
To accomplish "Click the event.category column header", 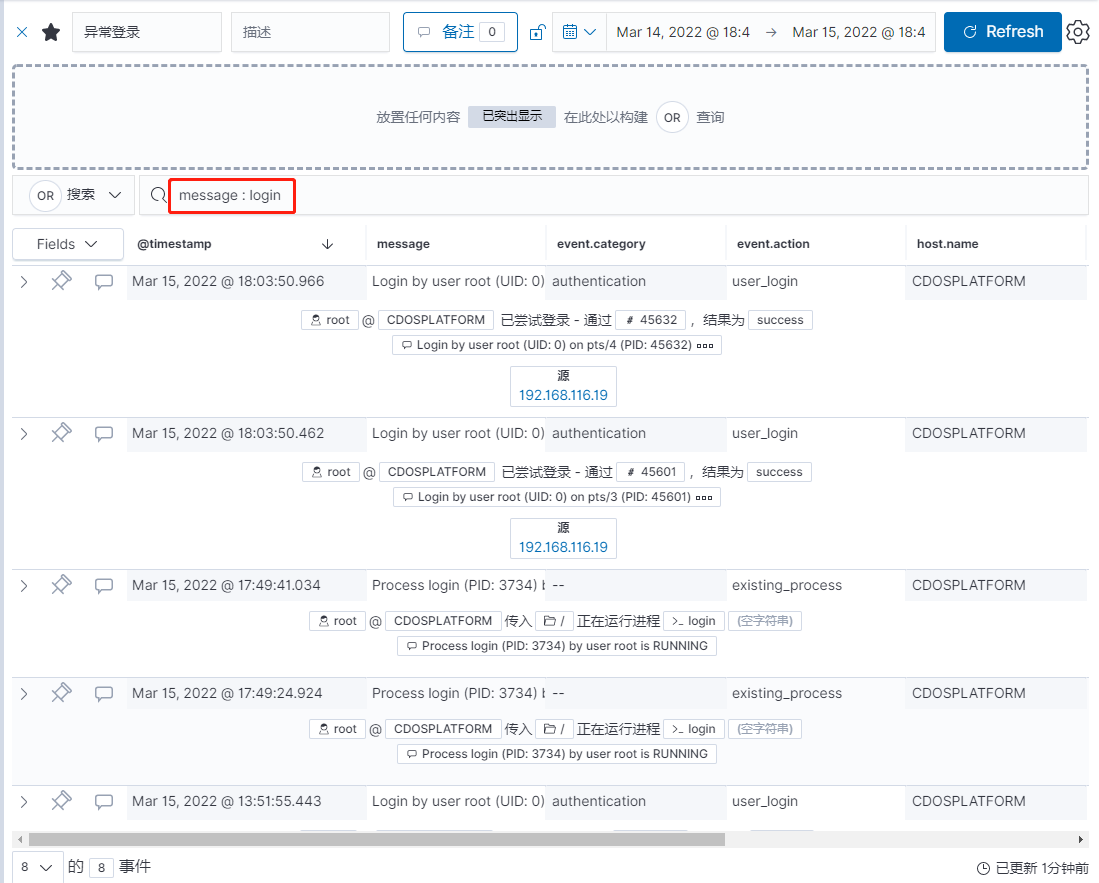I will pos(601,244).
